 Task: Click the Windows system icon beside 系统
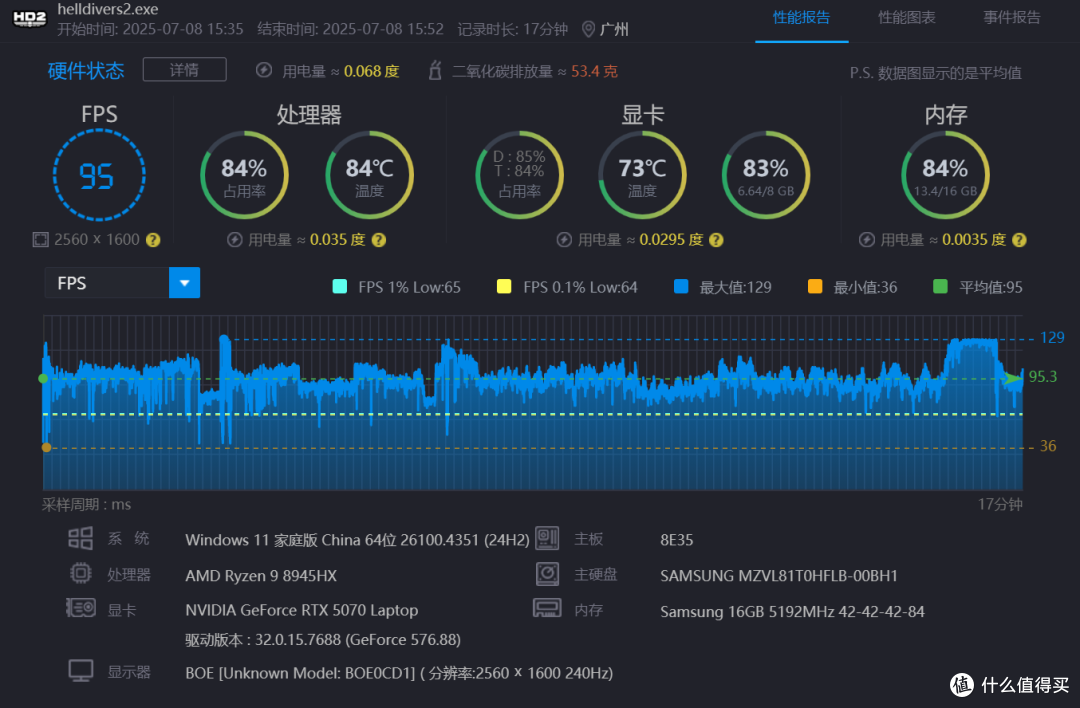click(x=81, y=538)
